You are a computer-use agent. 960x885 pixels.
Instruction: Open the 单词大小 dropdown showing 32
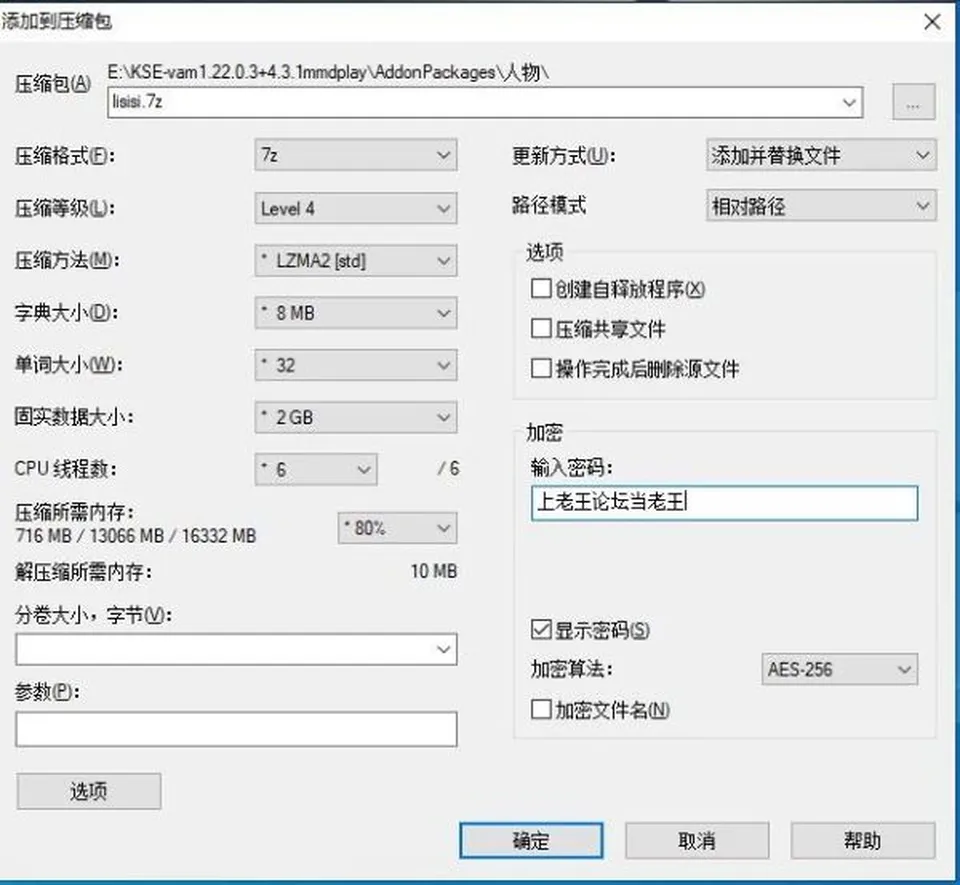coord(356,365)
